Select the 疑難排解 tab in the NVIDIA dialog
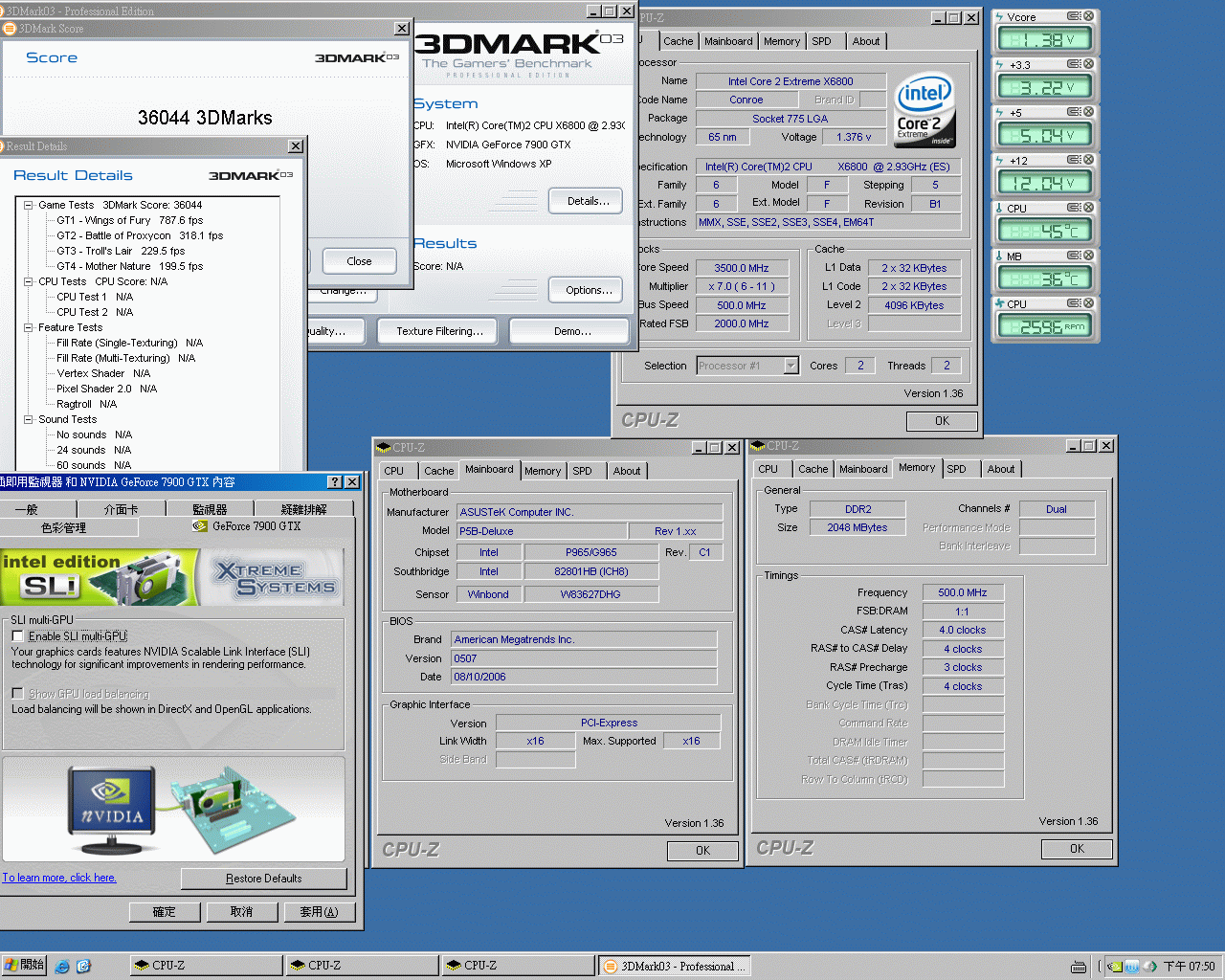Image resolution: width=1225 pixels, height=980 pixels. [x=304, y=509]
